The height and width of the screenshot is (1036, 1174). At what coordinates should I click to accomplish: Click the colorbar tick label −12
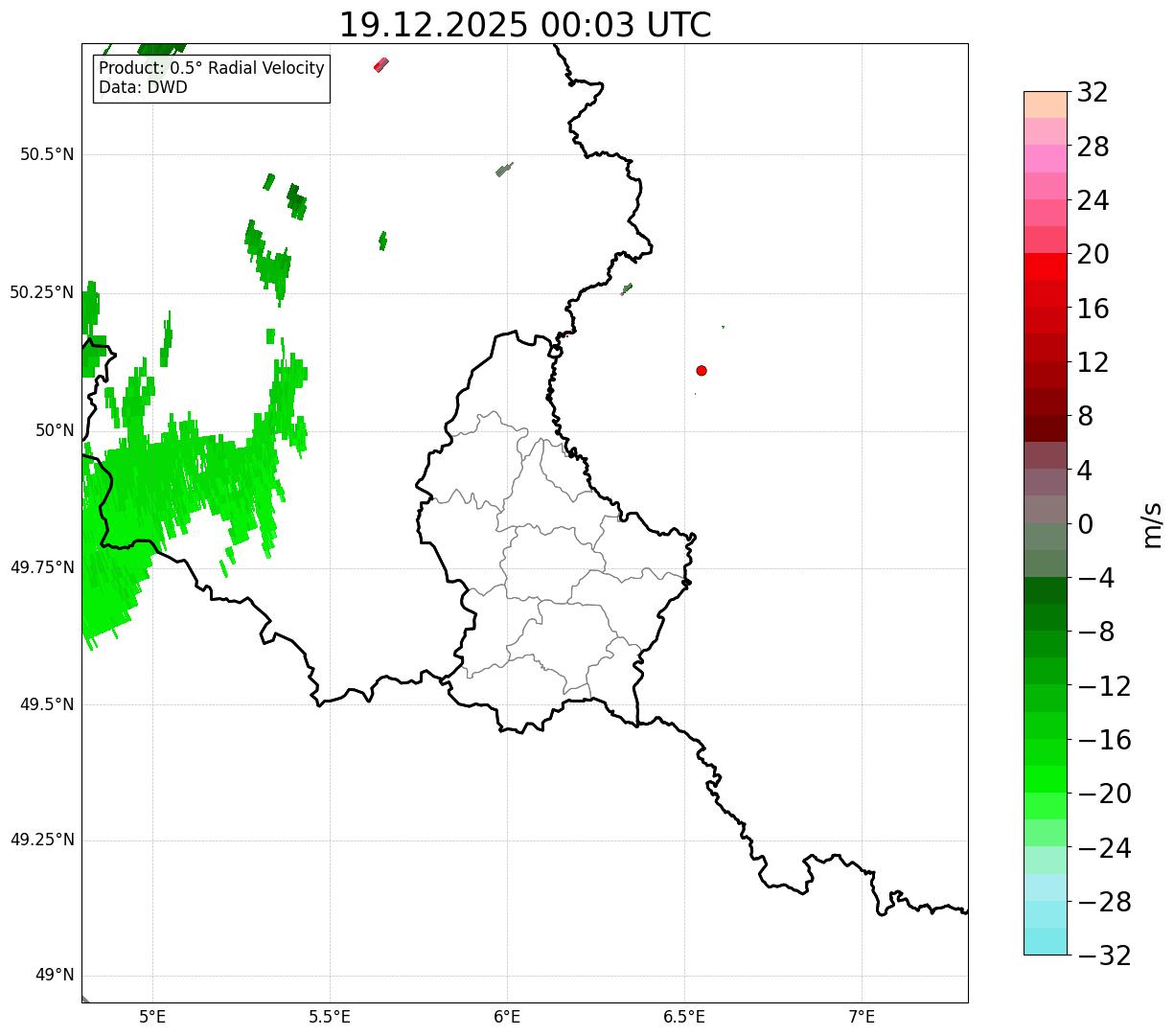(x=1104, y=686)
